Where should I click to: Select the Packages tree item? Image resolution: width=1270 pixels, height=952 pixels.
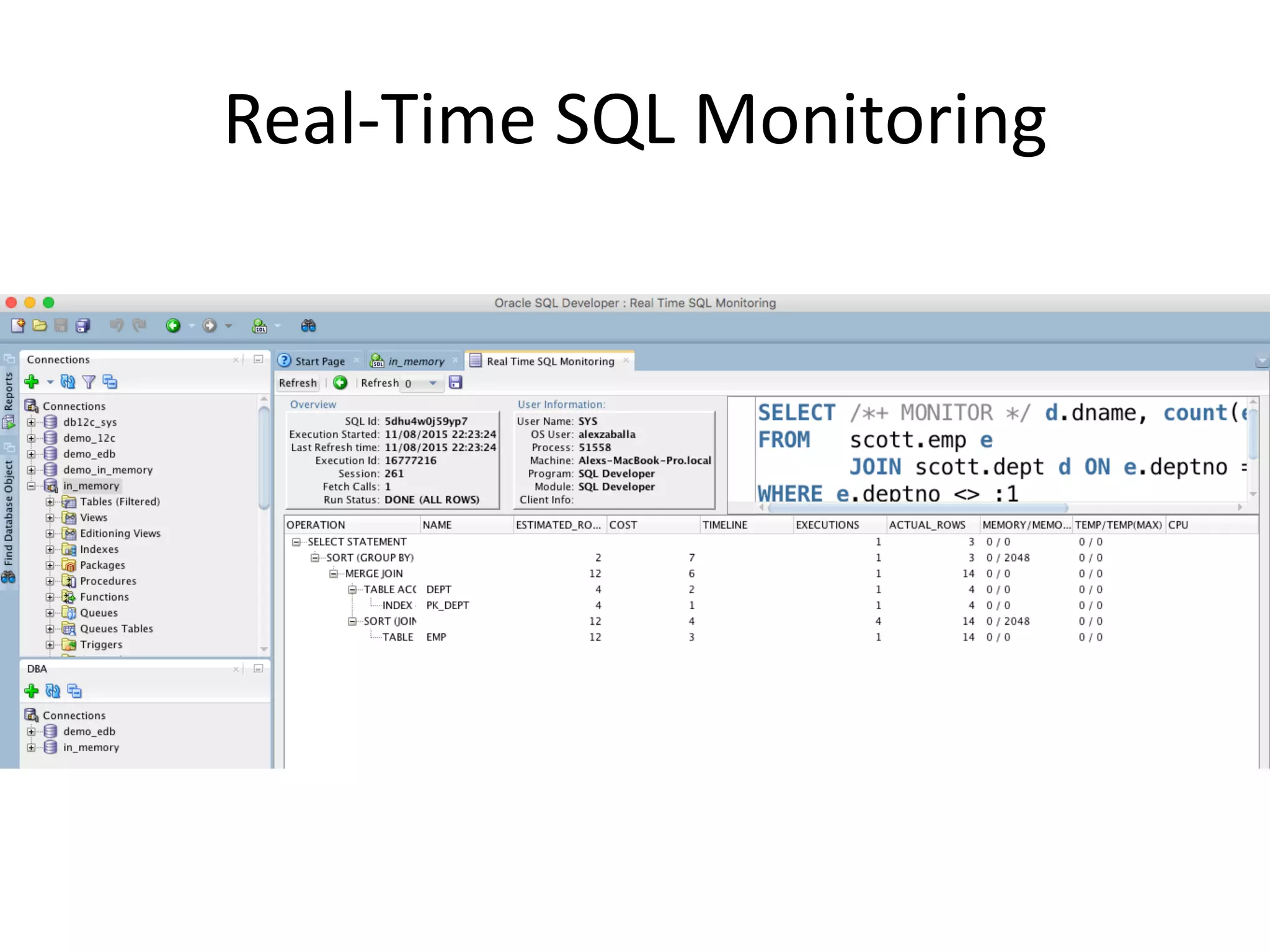pyautogui.click(x=102, y=565)
